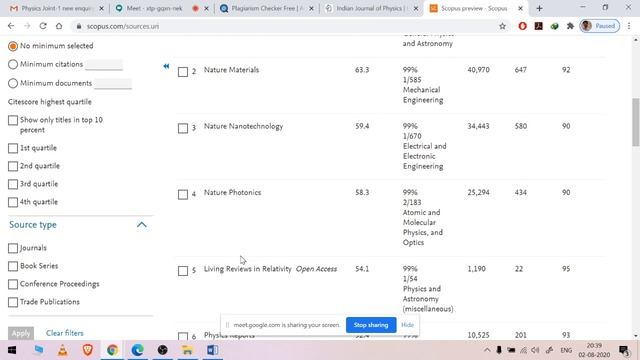
Task: Open the red Opera-style extension icon
Action: click(522, 26)
